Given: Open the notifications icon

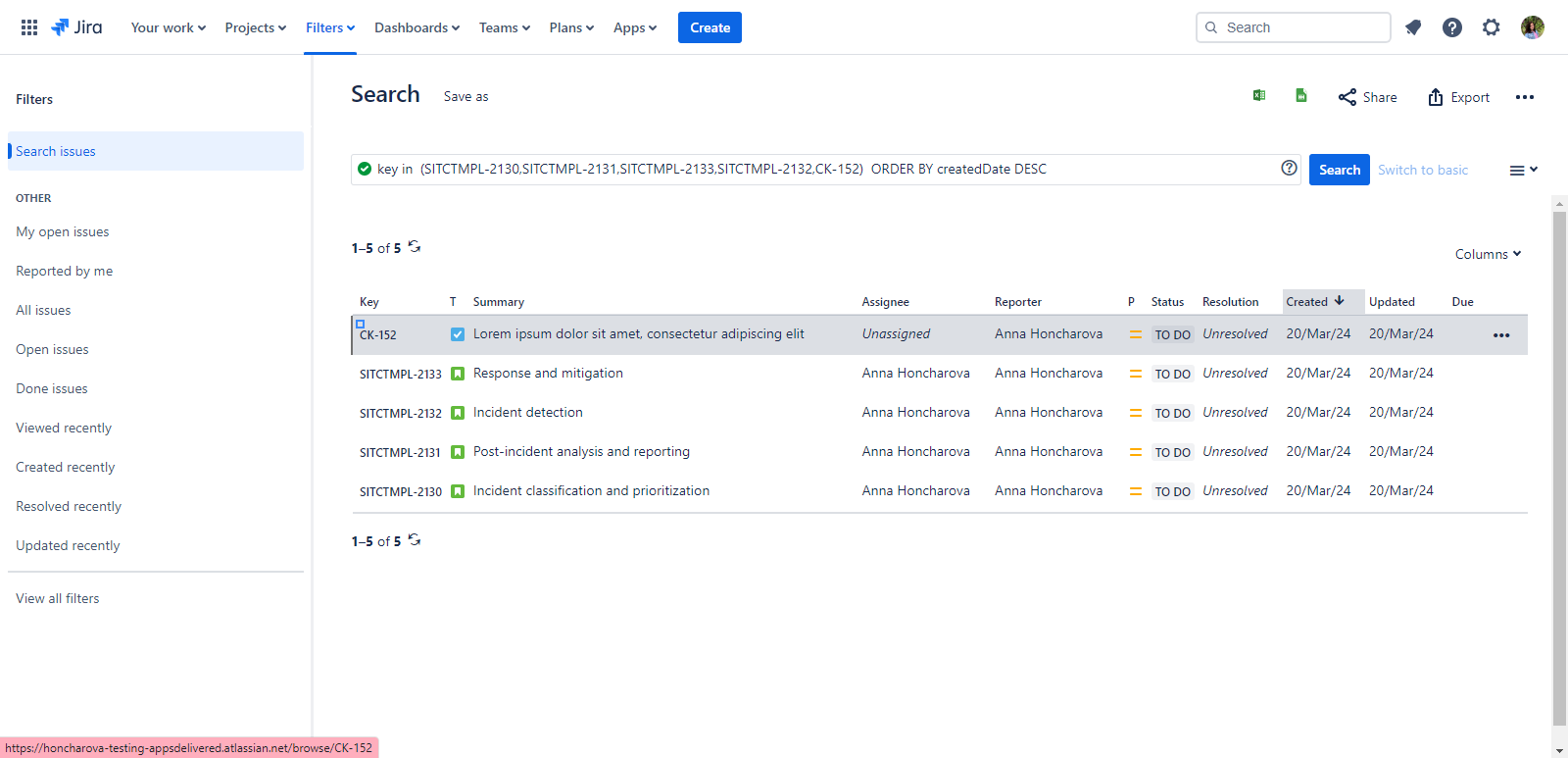Looking at the screenshot, I should coord(1413,27).
